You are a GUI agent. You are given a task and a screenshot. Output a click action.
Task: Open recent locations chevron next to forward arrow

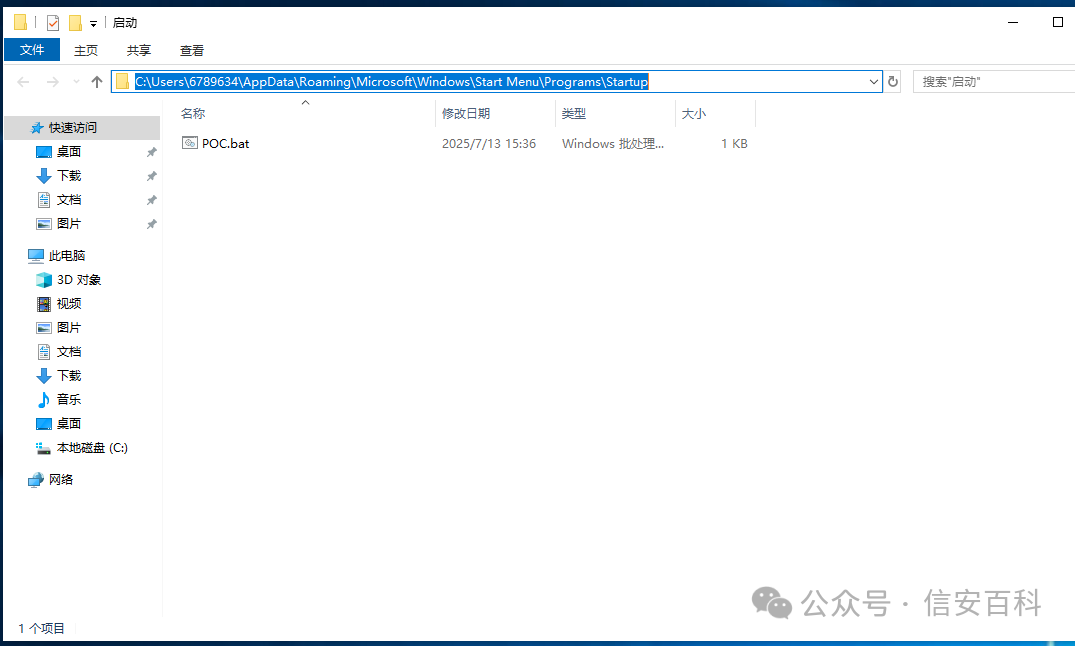pyautogui.click(x=75, y=81)
